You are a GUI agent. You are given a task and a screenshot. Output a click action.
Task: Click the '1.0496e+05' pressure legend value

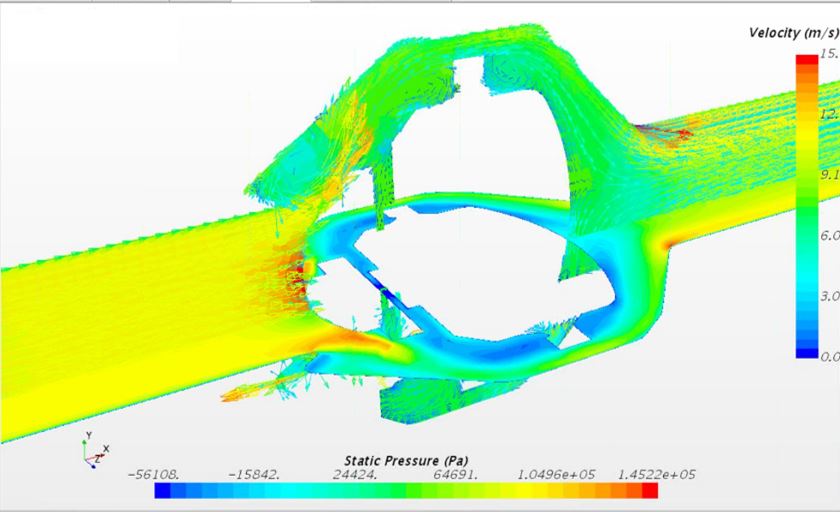(556, 475)
